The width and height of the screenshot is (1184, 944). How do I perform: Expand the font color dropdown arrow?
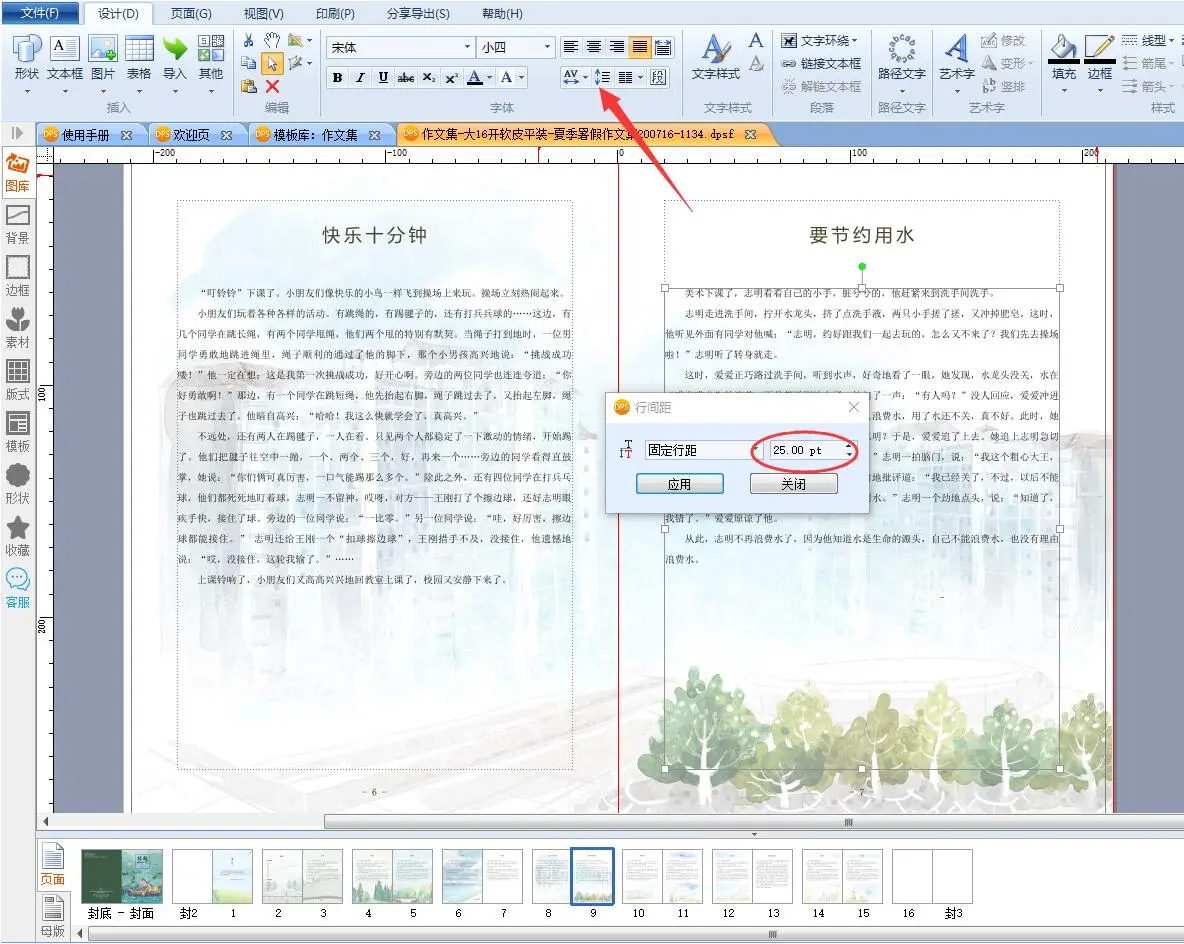(490, 77)
